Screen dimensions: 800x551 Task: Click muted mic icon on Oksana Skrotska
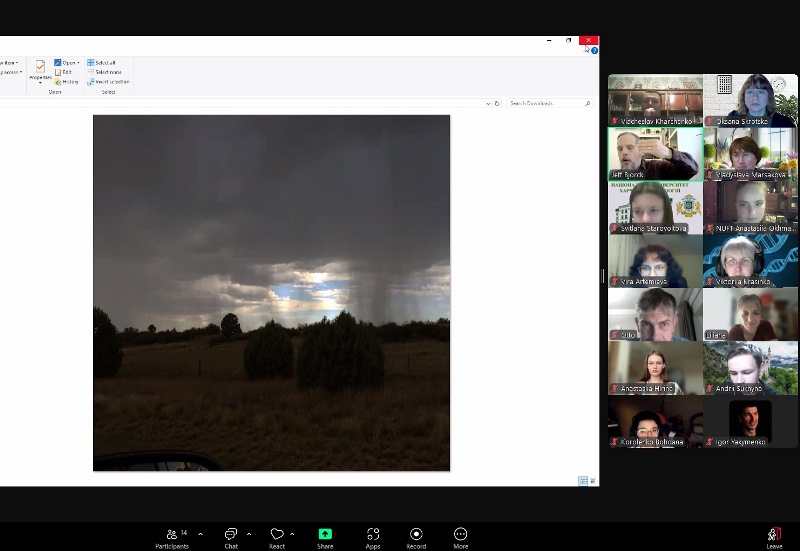tap(709, 121)
